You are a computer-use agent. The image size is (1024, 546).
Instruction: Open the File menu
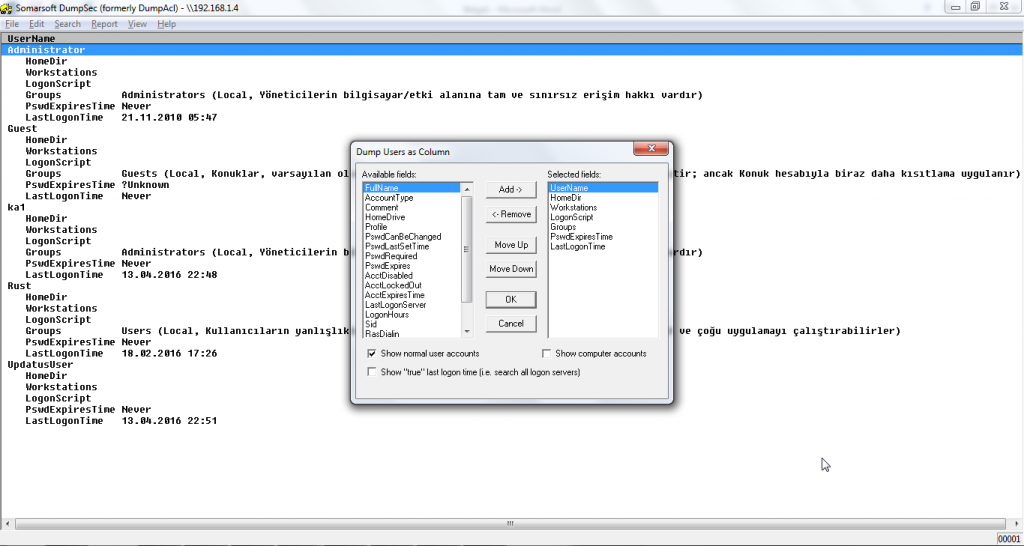[12, 23]
